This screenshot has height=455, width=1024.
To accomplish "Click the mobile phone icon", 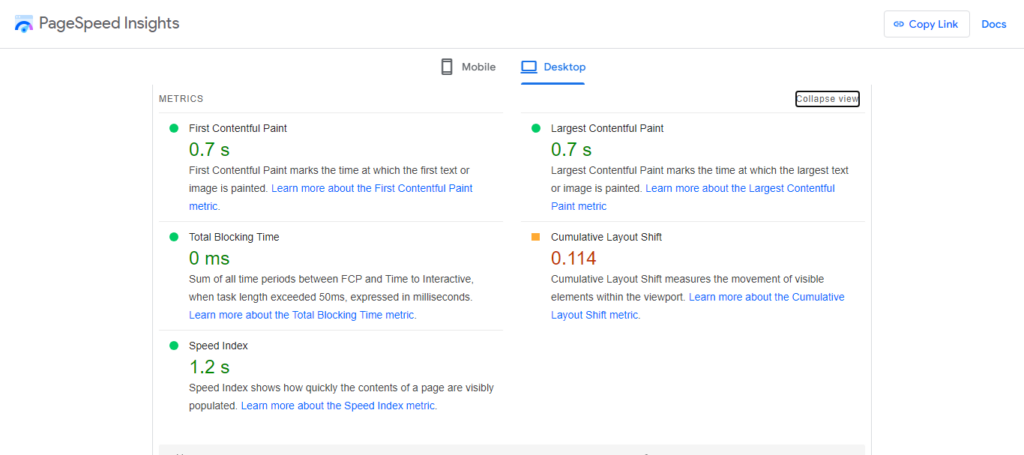I will 447,67.
